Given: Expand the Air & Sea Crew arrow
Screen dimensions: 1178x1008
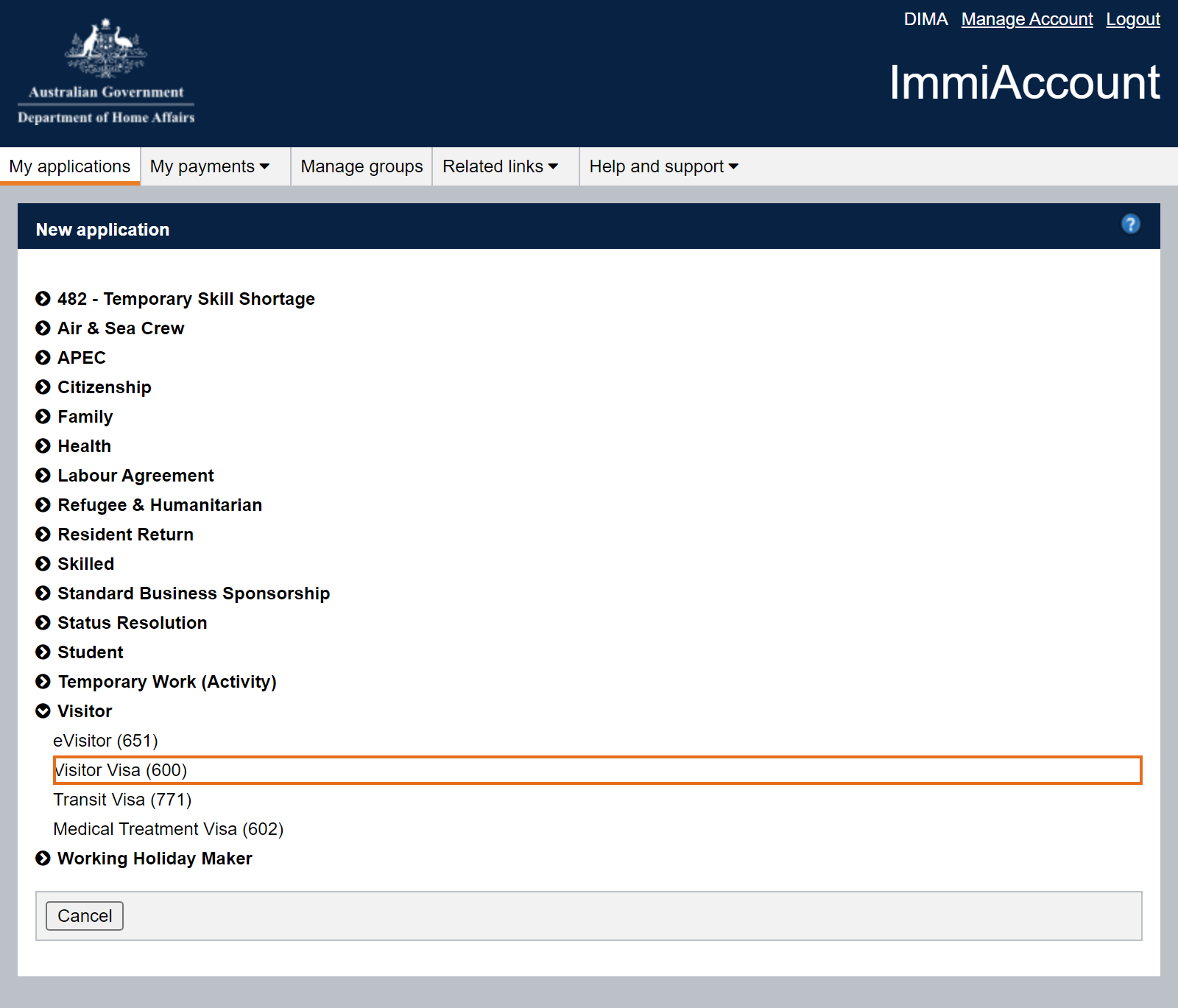Looking at the screenshot, I should click(x=43, y=328).
